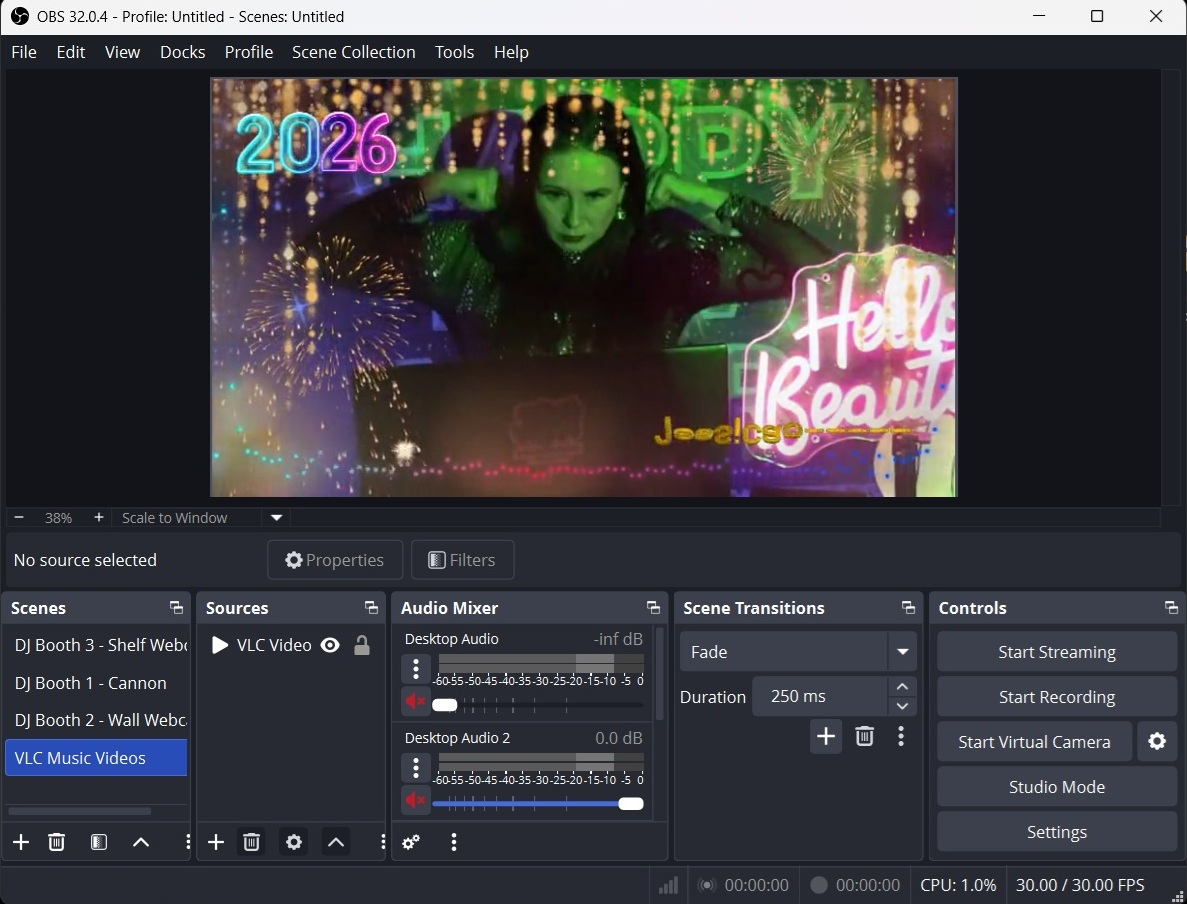Enable Studio Mode
Screen dimensions: 1187x904
(x=1056, y=786)
